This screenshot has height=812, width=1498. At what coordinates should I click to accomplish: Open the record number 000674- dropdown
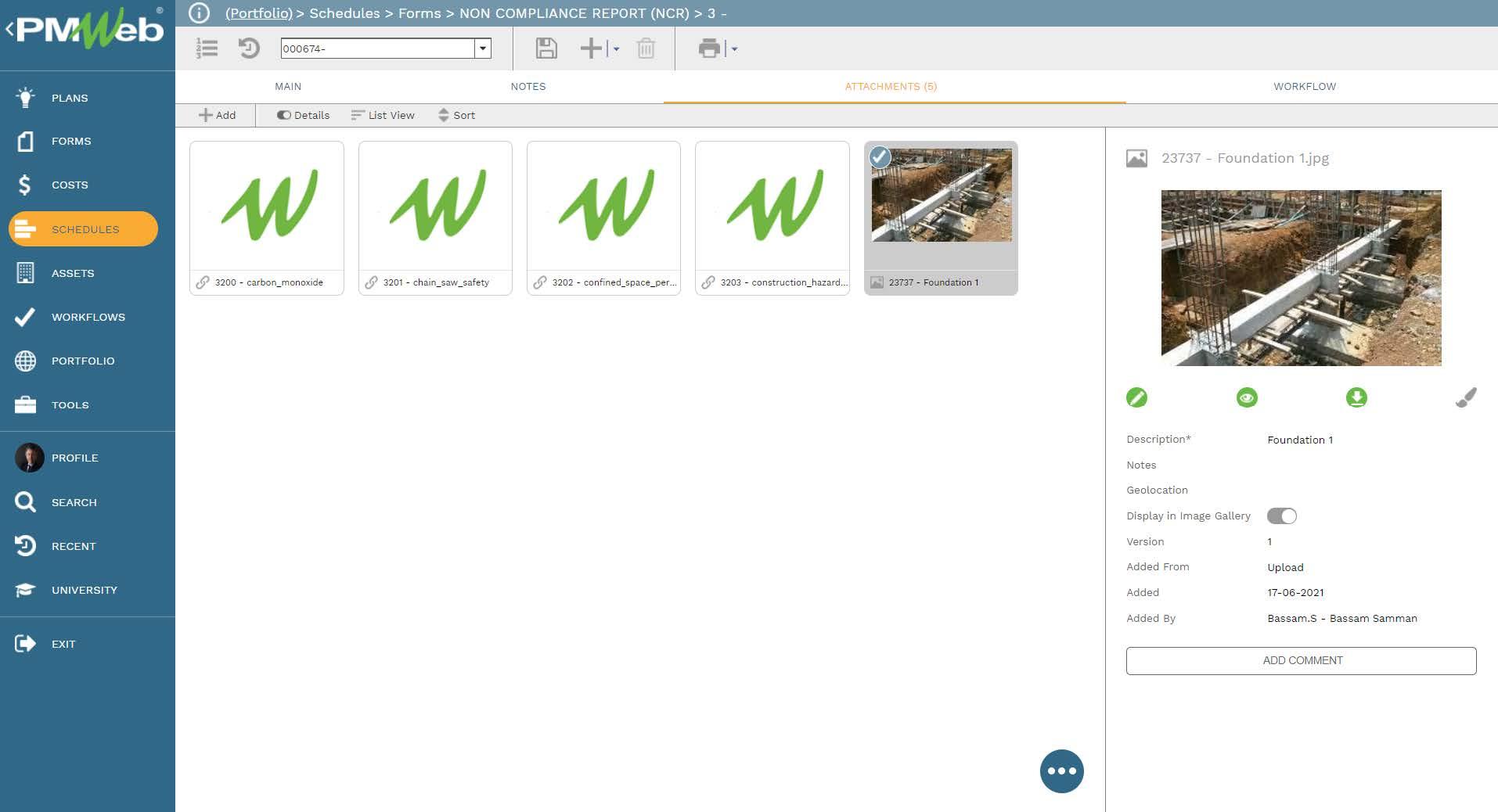click(483, 49)
